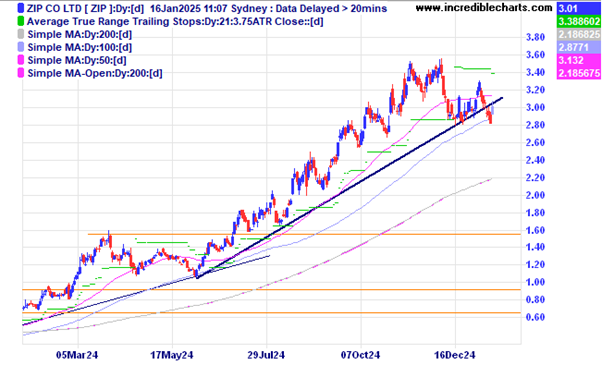Click the 1.20 price axis label
Viewport: 602px width, 365px height.
(x=535, y=265)
